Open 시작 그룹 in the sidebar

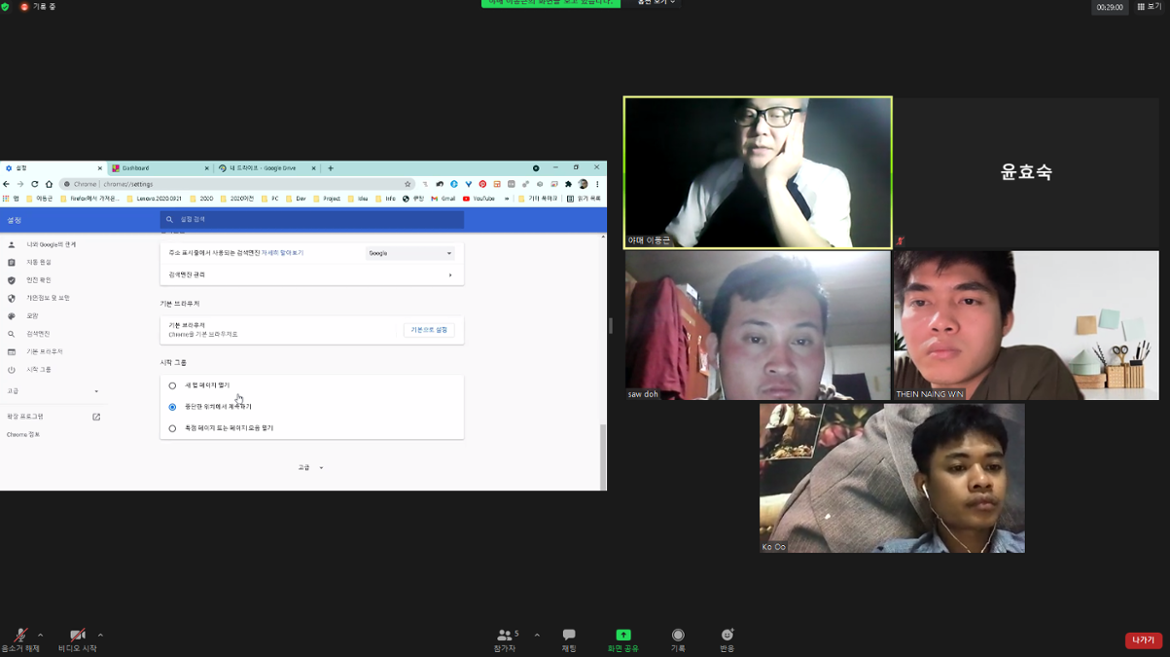(39, 370)
